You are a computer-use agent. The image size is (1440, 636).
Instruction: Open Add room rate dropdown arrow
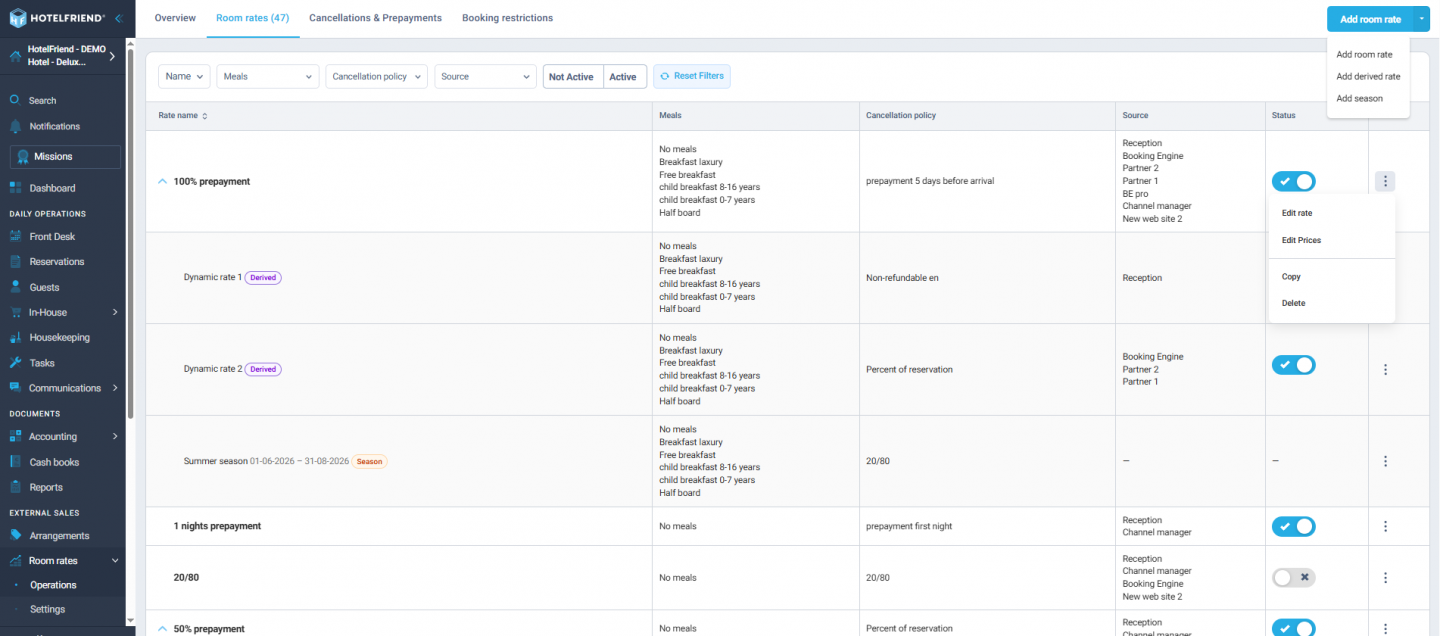click(x=1422, y=19)
